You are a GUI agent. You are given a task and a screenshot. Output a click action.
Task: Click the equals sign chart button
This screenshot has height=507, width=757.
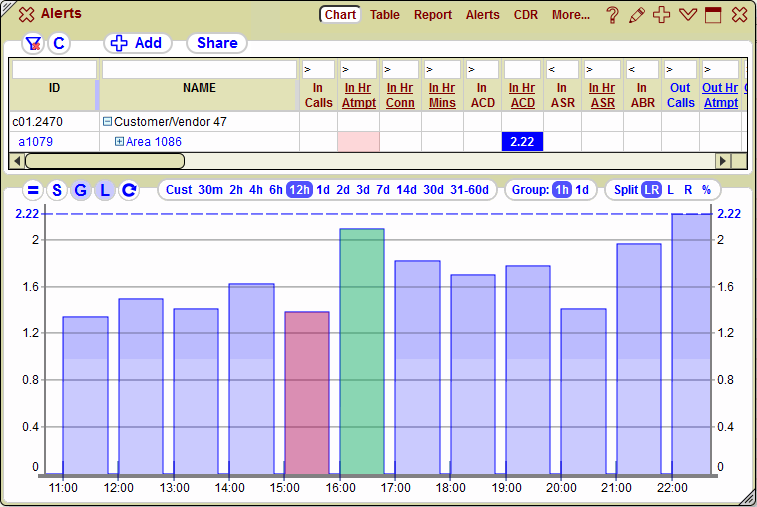(x=33, y=190)
